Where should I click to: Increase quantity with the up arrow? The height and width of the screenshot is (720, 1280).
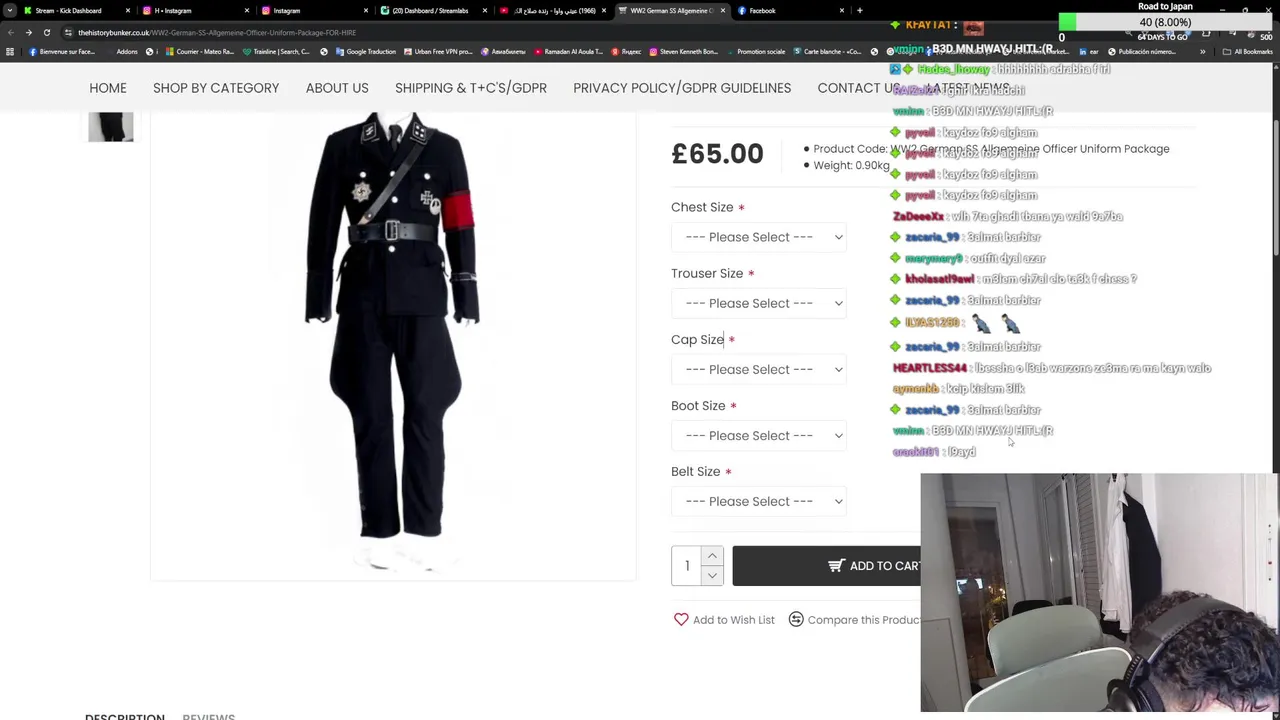712,556
